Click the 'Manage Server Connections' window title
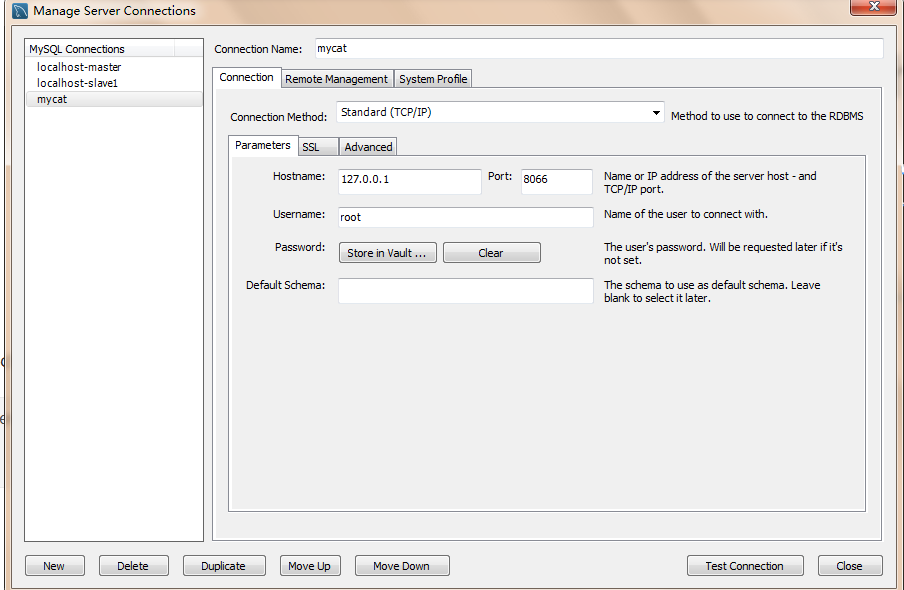Image resolution: width=904 pixels, height=590 pixels. 114,11
